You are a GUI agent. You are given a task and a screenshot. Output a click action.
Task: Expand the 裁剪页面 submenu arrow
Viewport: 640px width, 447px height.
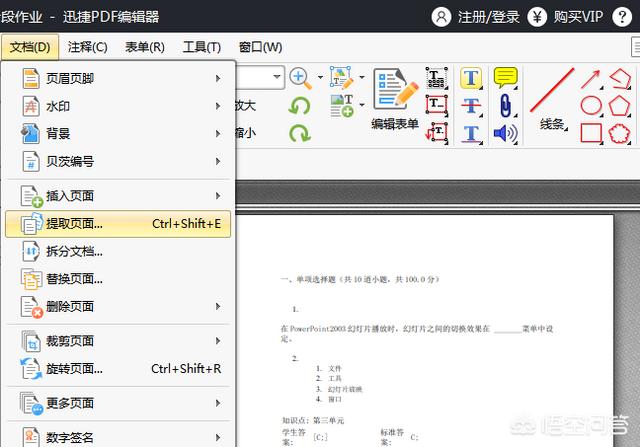point(218,340)
